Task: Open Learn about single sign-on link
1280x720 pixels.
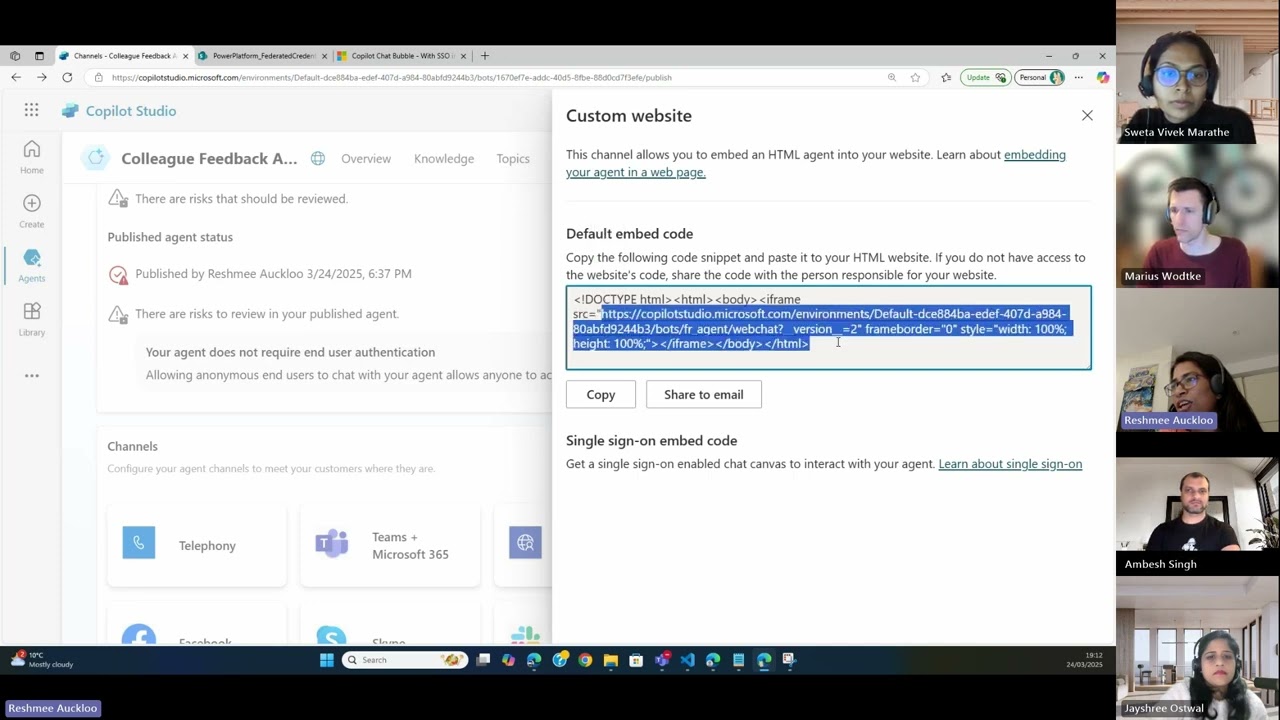Action: [x=1010, y=464]
